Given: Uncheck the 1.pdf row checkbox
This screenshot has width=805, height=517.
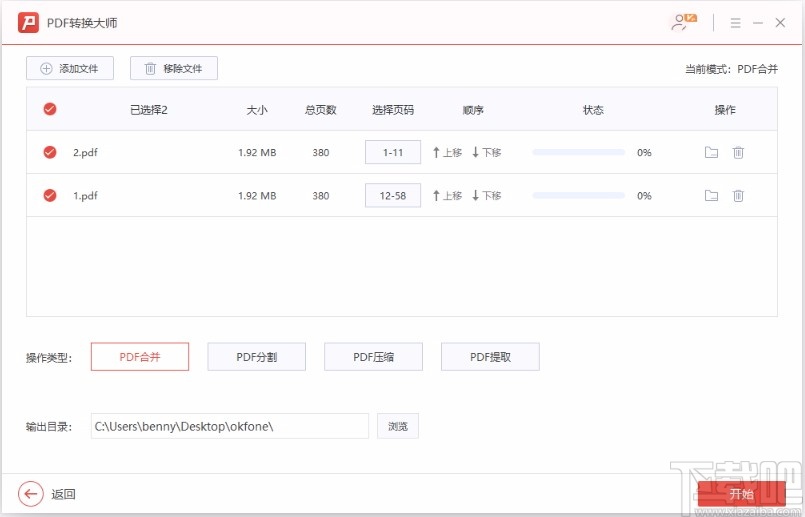Looking at the screenshot, I should (50, 196).
